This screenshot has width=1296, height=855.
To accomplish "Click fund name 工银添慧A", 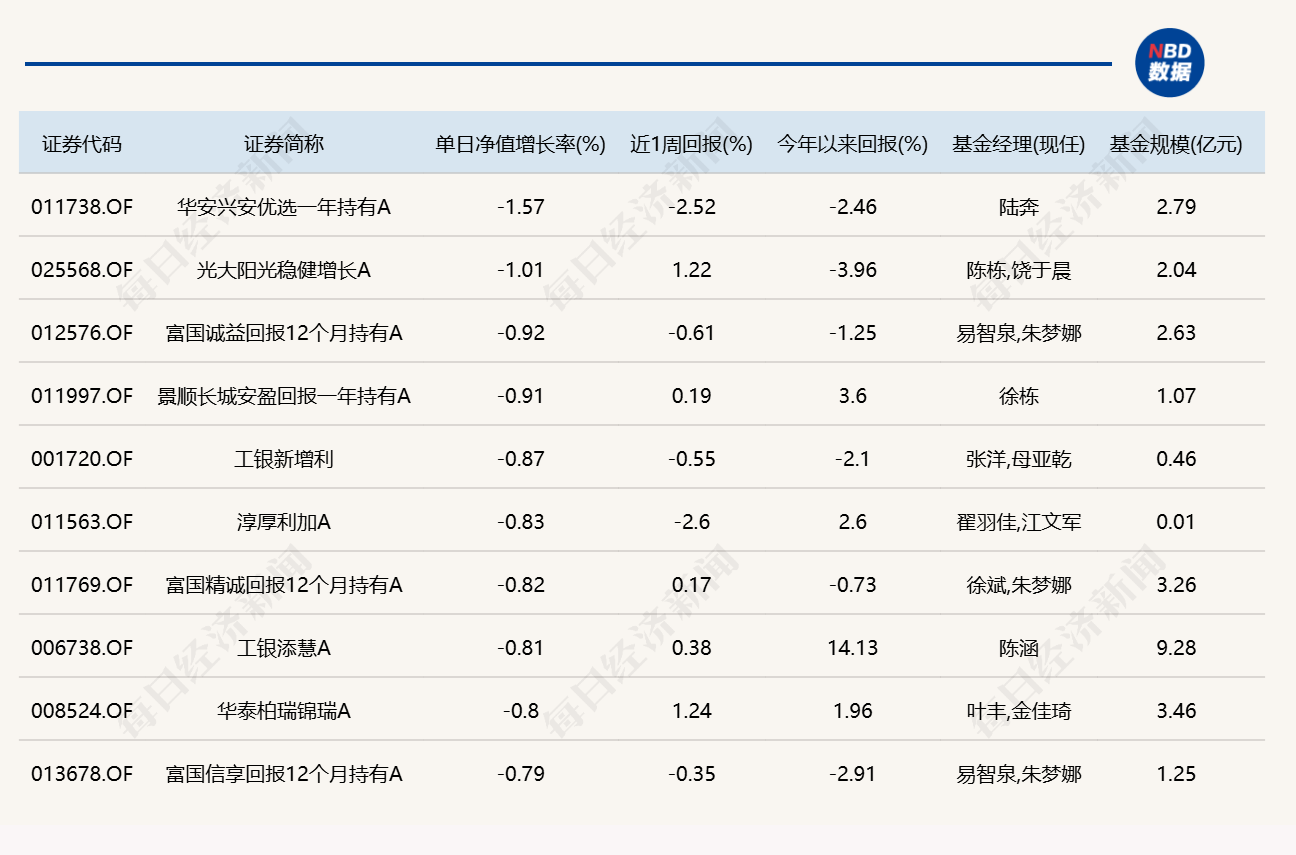I will pyautogui.click(x=284, y=648).
